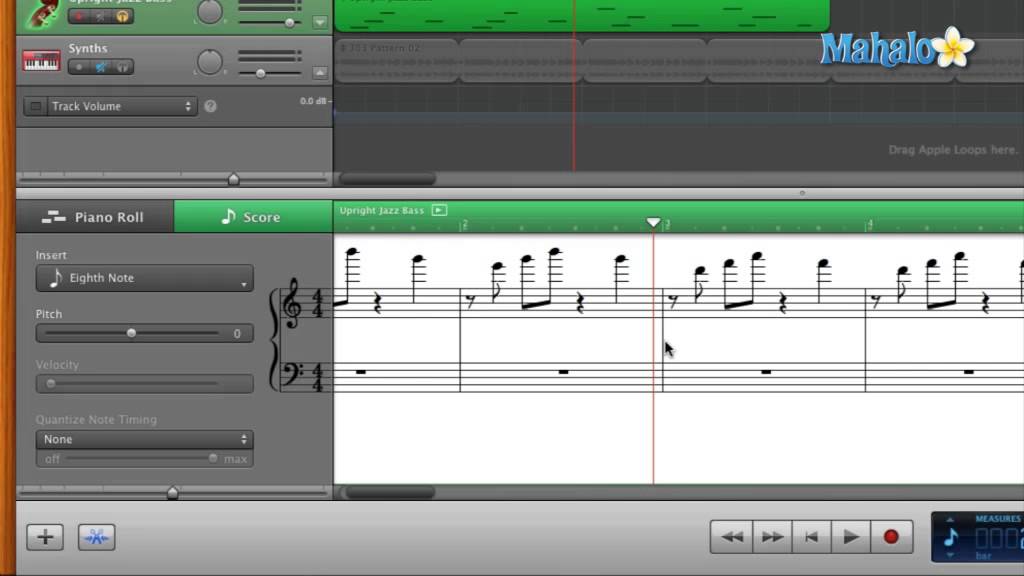Screen dimensions: 1024x576
Task: Click the Upright Jazz Bass pan knob
Action: coord(210,11)
